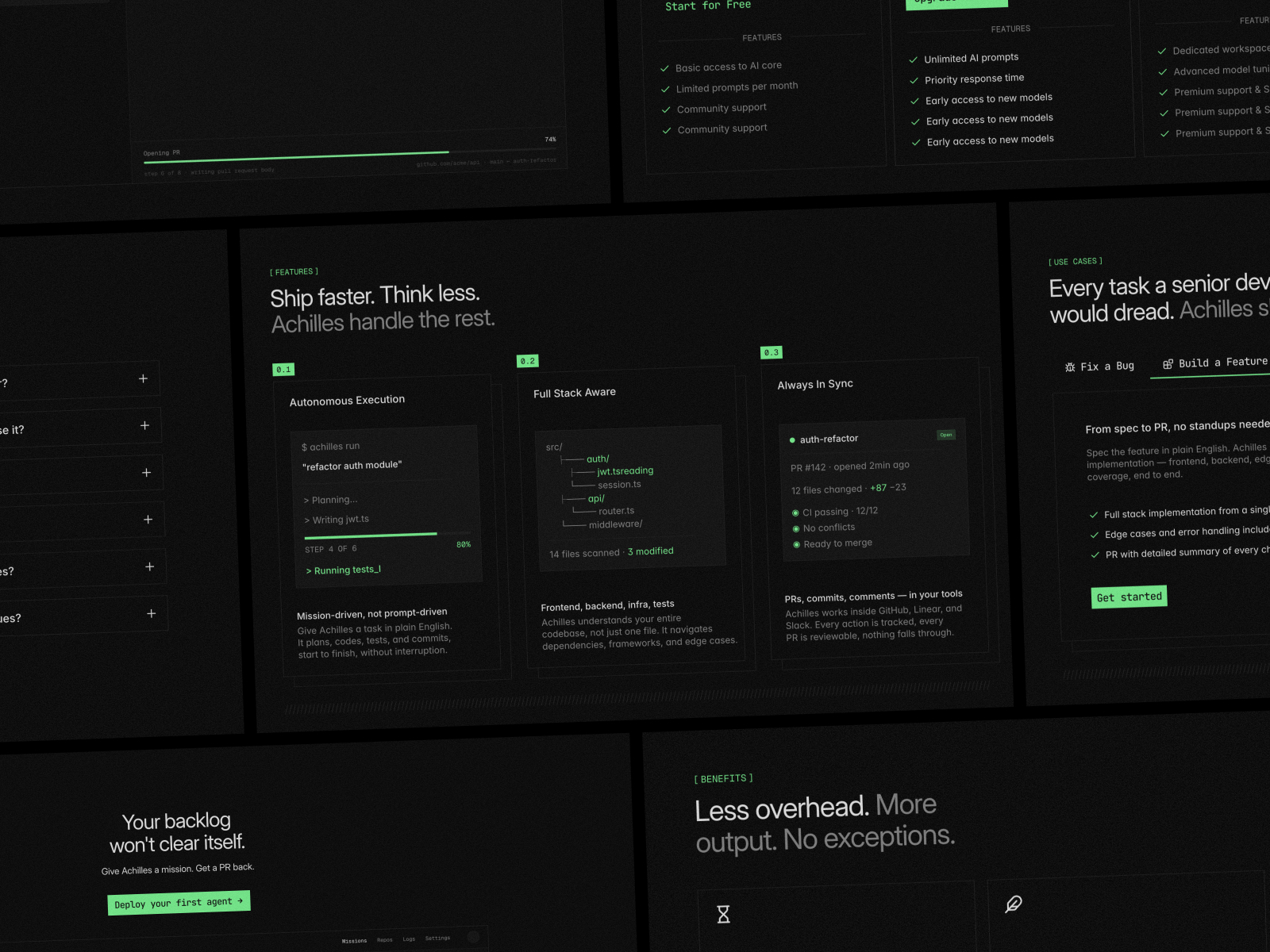Click the "PR #142 · opened 2min ago" line
1270x952 pixels.
coord(850,466)
